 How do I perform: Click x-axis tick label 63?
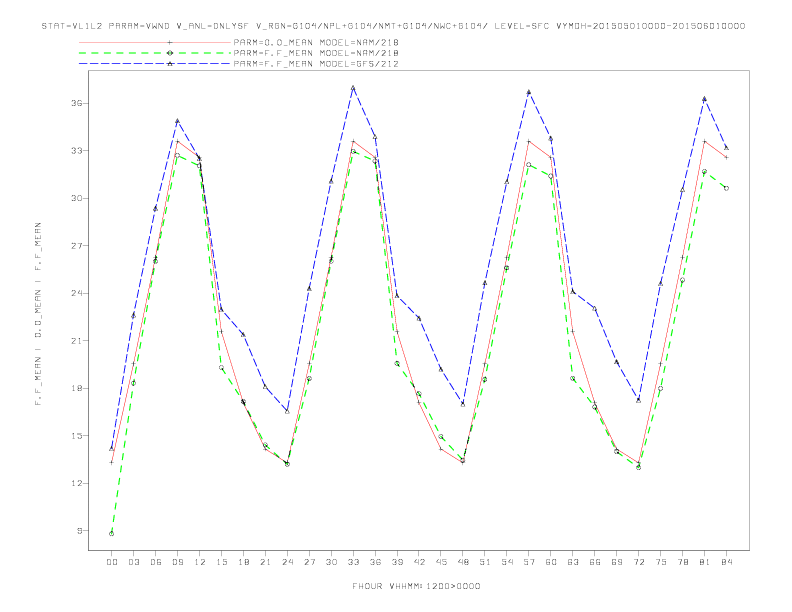tap(573, 562)
